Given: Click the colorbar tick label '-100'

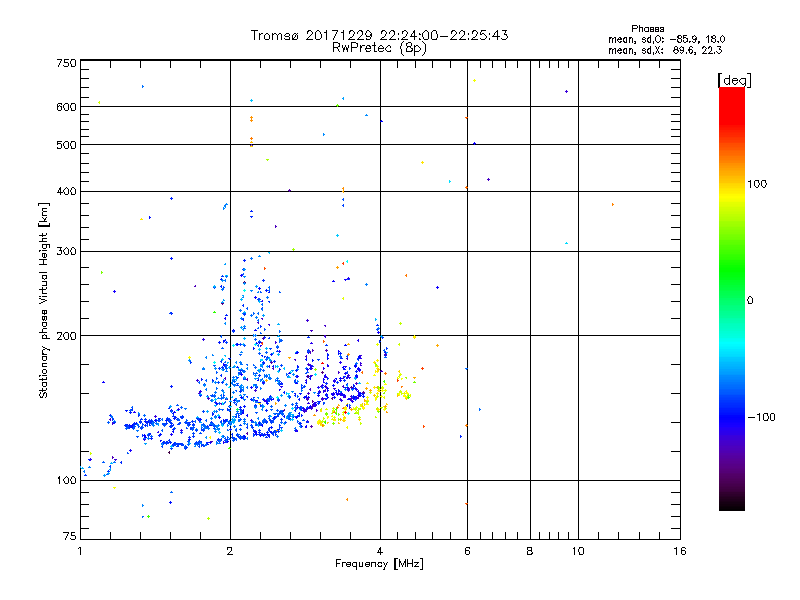Looking at the screenshot, I should click(761, 417).
